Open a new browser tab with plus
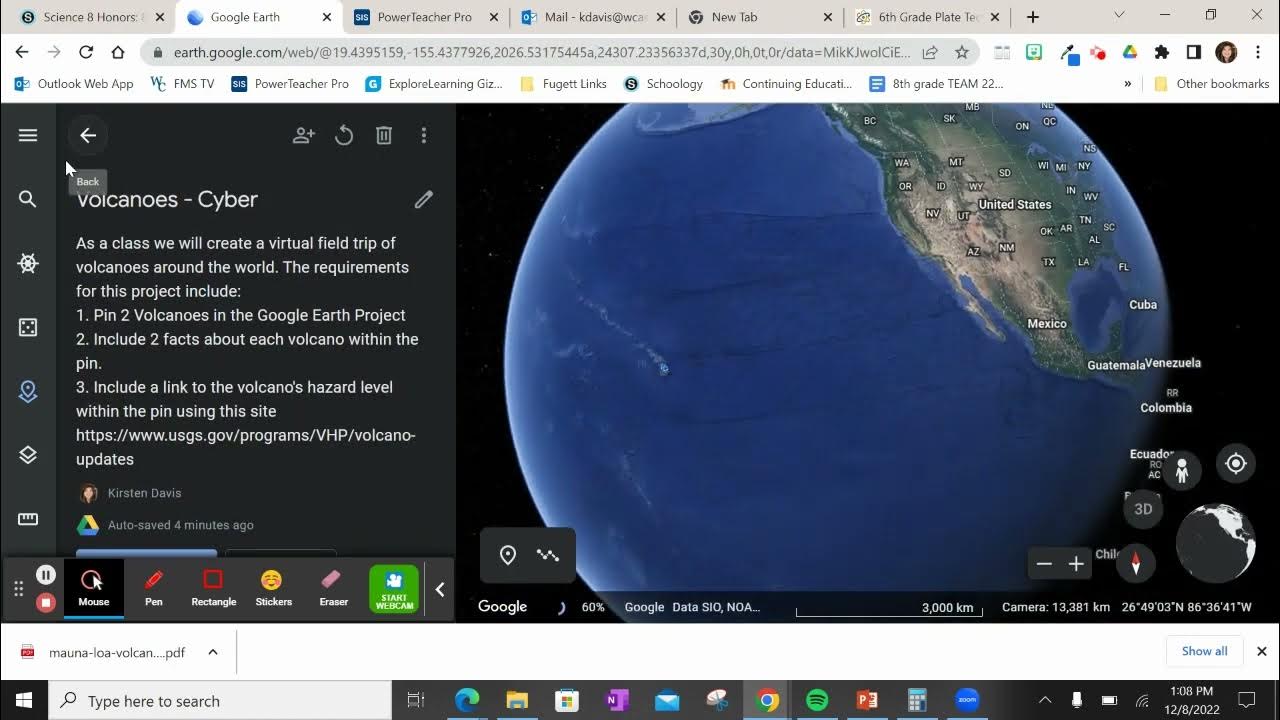This screenshot has width=1280, height=720. point(1033,17)
